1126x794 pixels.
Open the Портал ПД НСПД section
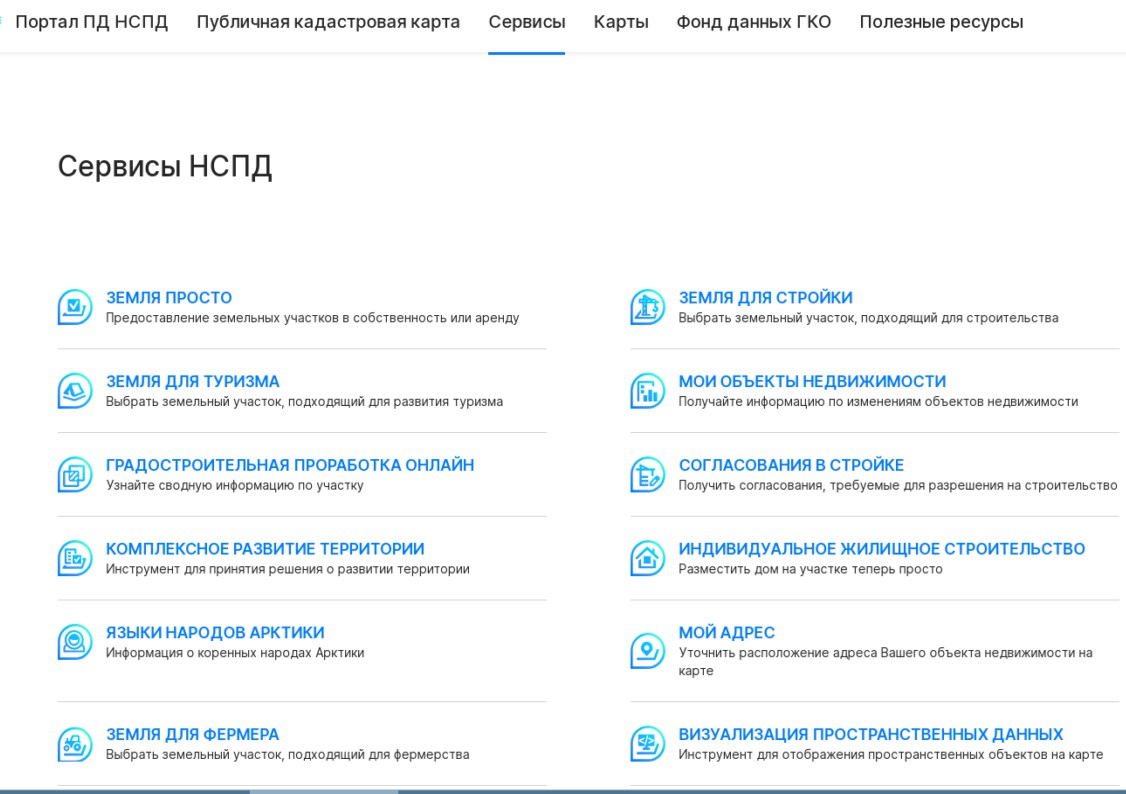click(91, 22)
